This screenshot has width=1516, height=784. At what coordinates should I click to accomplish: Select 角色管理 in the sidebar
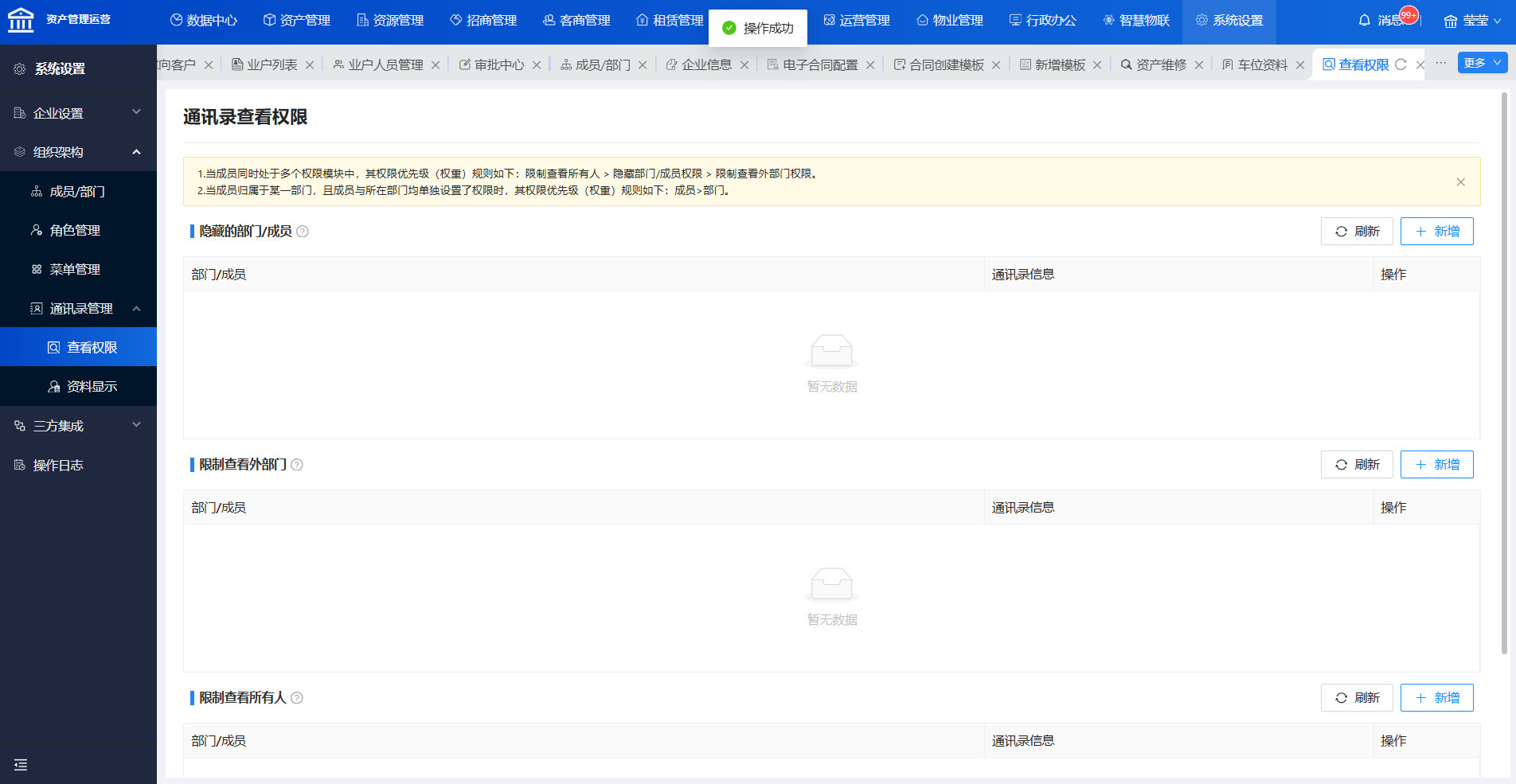[x=75, y=230]
